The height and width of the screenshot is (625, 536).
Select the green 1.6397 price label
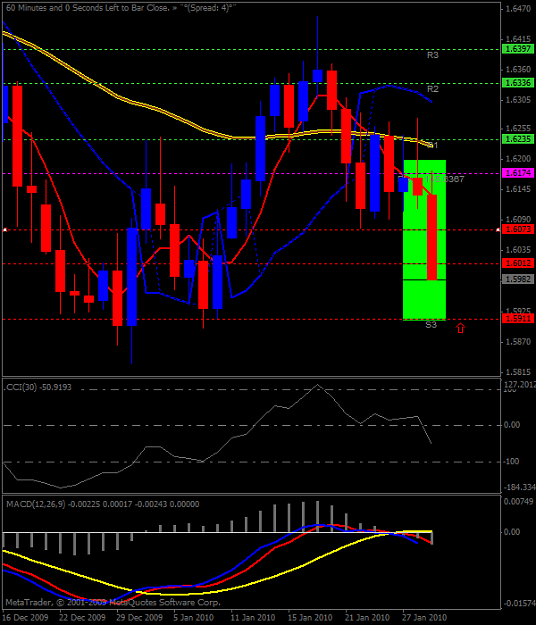[518, 49]
